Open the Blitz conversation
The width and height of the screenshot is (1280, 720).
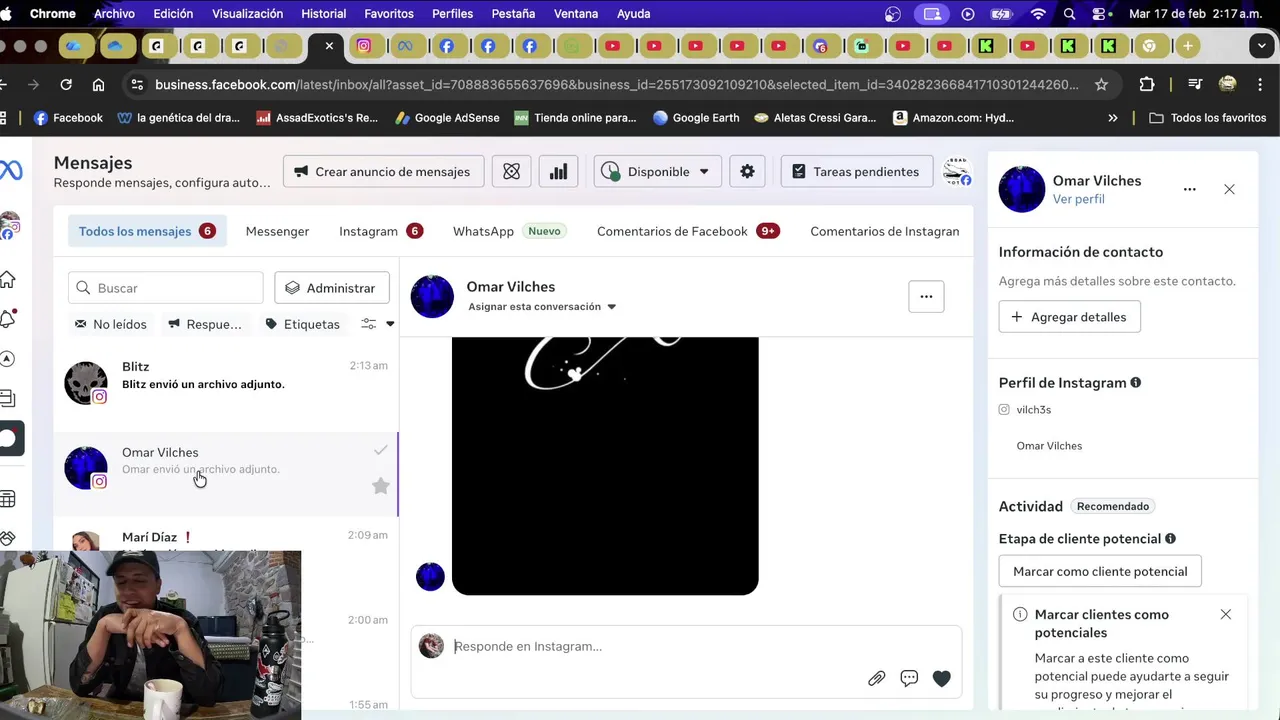[x=226, y=390]
